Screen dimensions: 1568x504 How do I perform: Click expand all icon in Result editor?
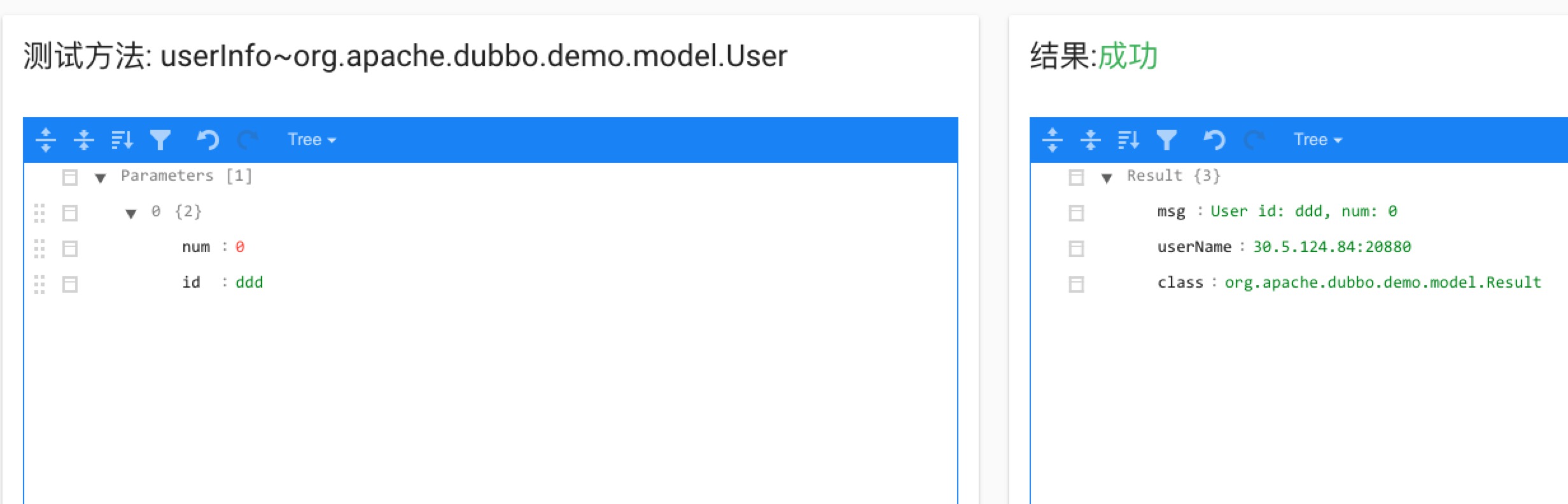[1052, 139]
